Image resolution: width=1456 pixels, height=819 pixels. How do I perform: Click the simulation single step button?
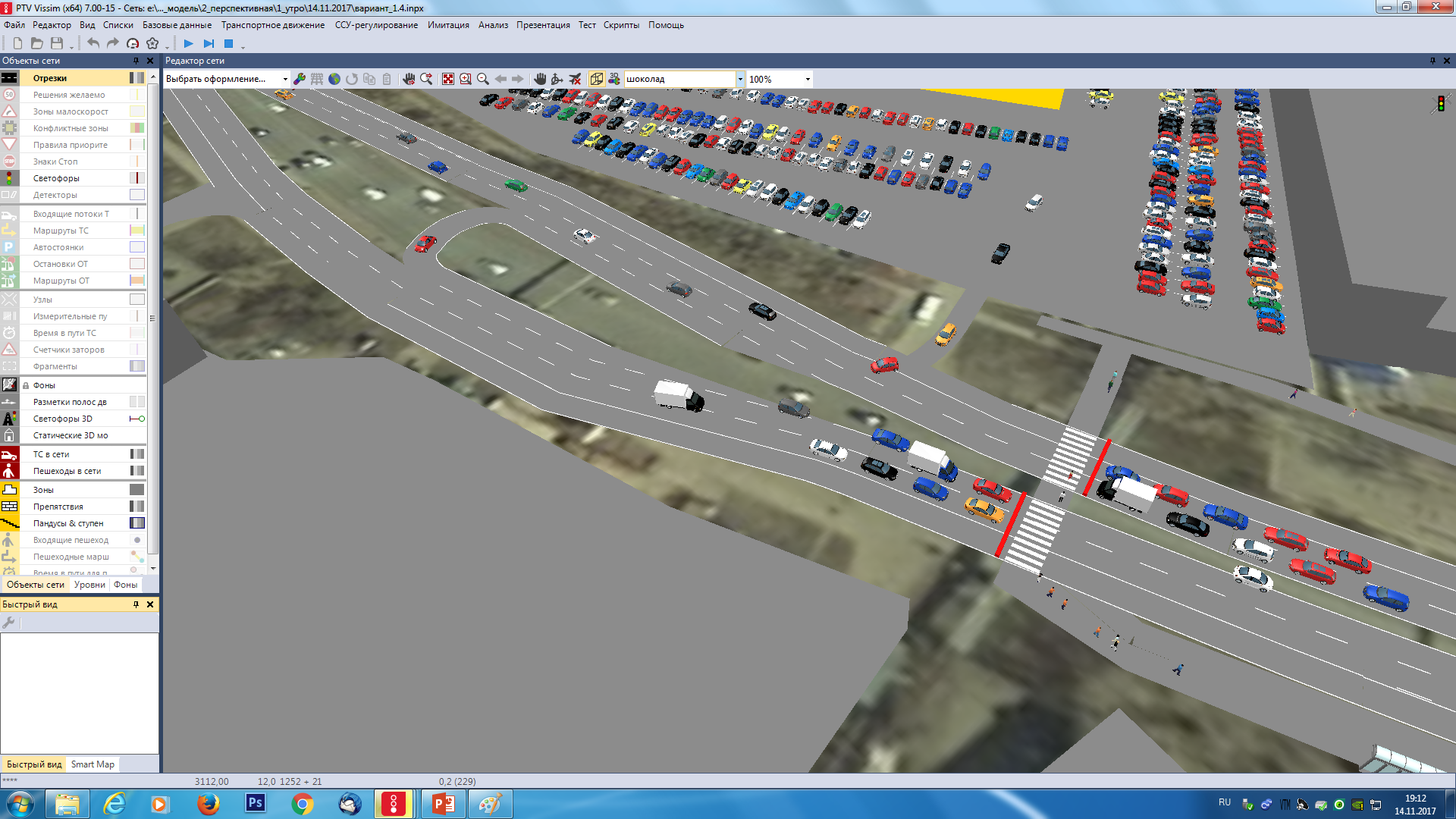[x=209, y=43]
